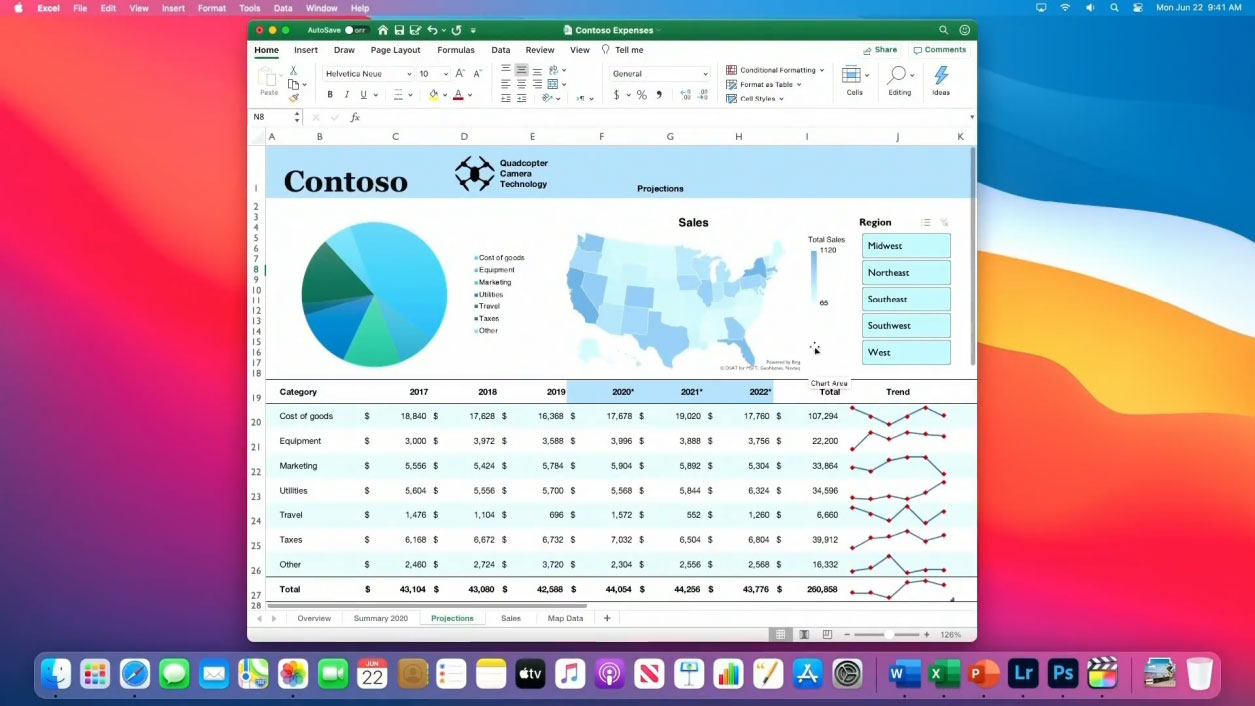The height and width of the screenshot is (706, 1255).
Task: Increase font size with larger A
Action: [460, 73]
